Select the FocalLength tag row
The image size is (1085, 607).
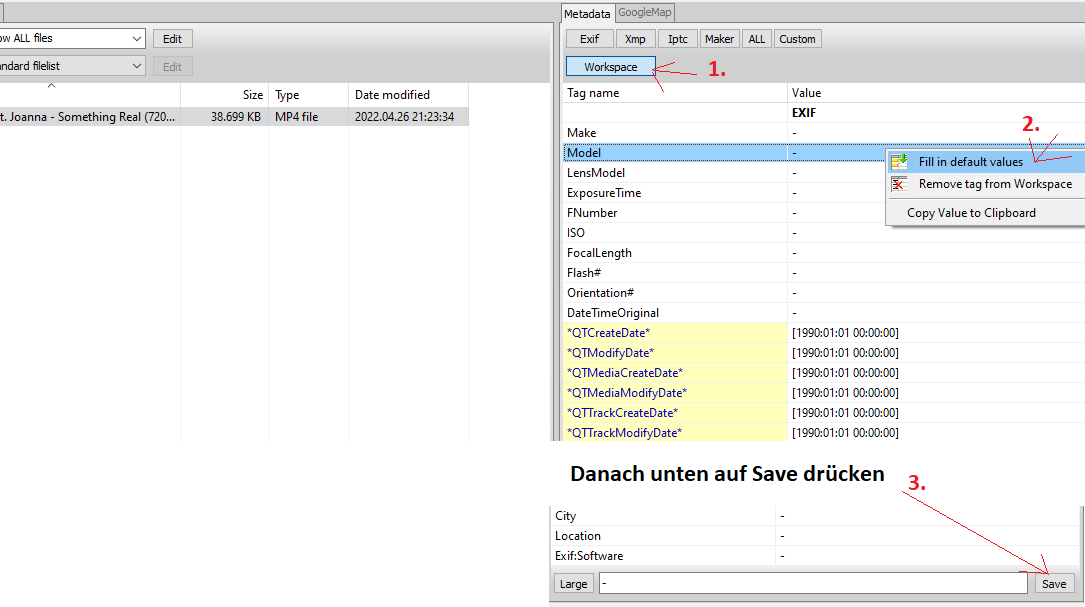(x=823, y=253)
